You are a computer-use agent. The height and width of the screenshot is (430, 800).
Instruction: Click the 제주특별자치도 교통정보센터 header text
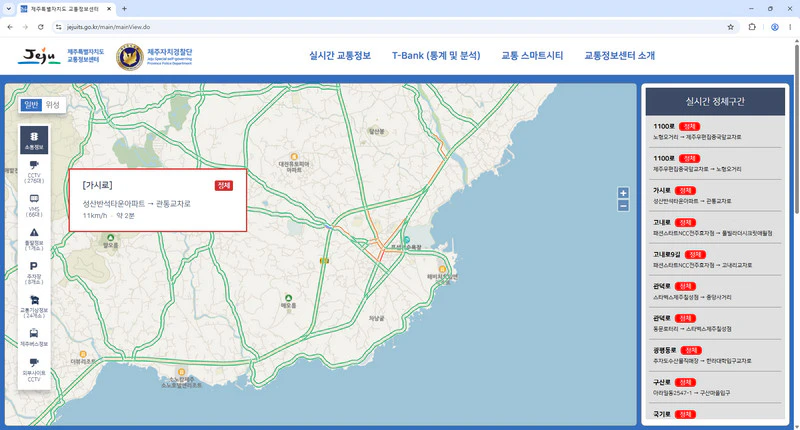tap(86, 56)
